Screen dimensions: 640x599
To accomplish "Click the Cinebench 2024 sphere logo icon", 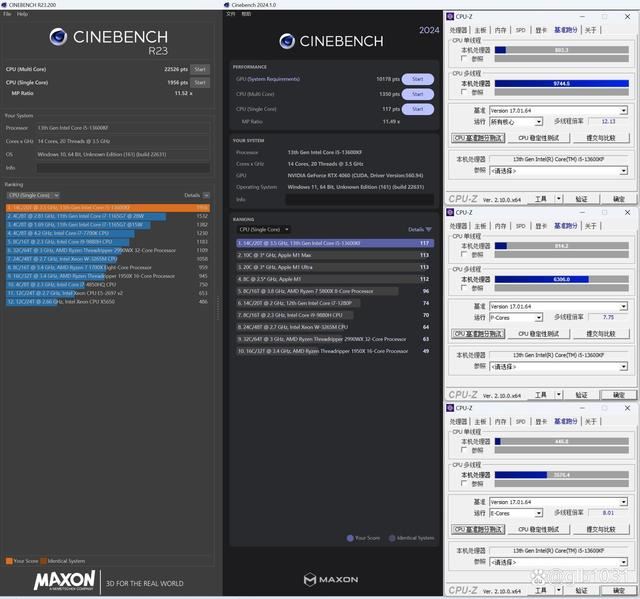I will 287,41.
